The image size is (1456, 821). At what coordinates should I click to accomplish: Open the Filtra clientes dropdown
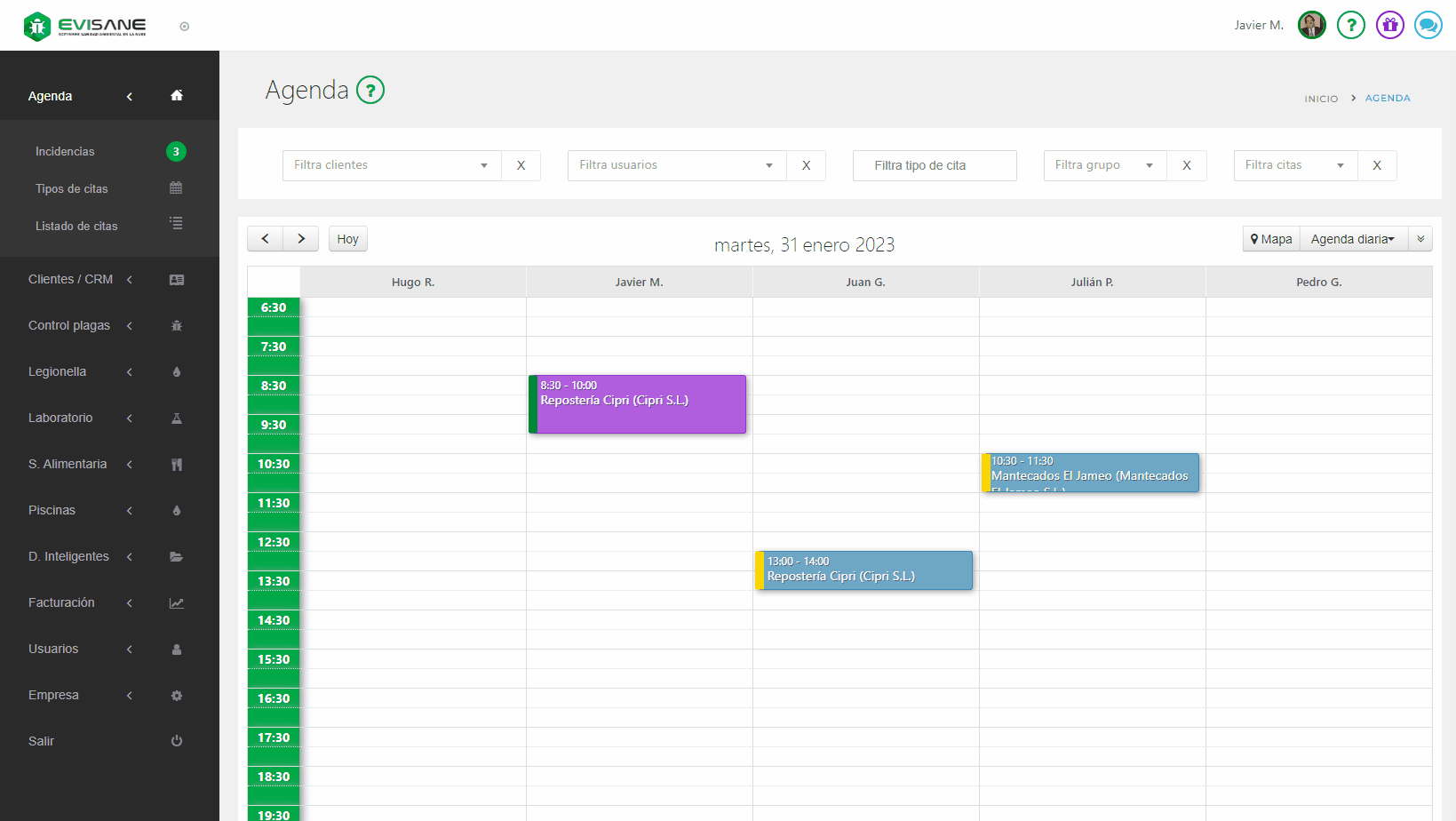(x=392, y=165)
